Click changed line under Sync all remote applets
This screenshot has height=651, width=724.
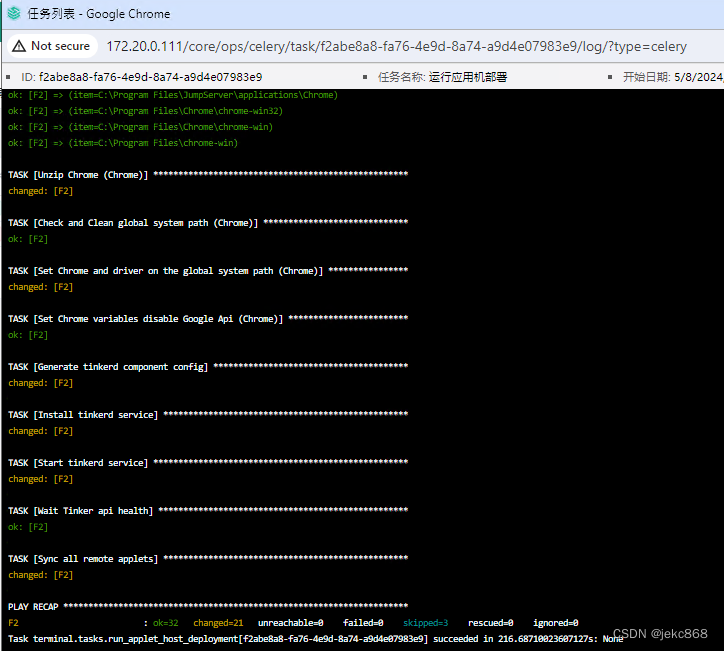41,575
